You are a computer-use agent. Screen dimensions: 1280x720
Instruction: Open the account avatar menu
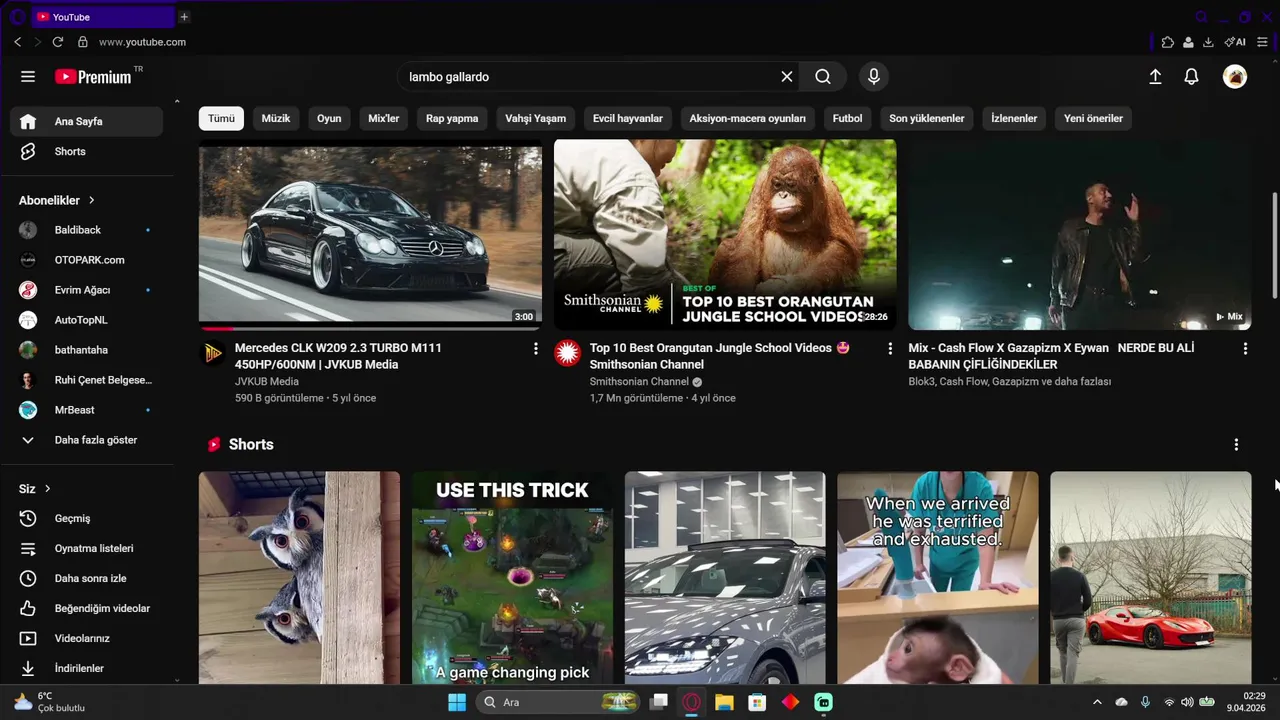[1235, 77]
